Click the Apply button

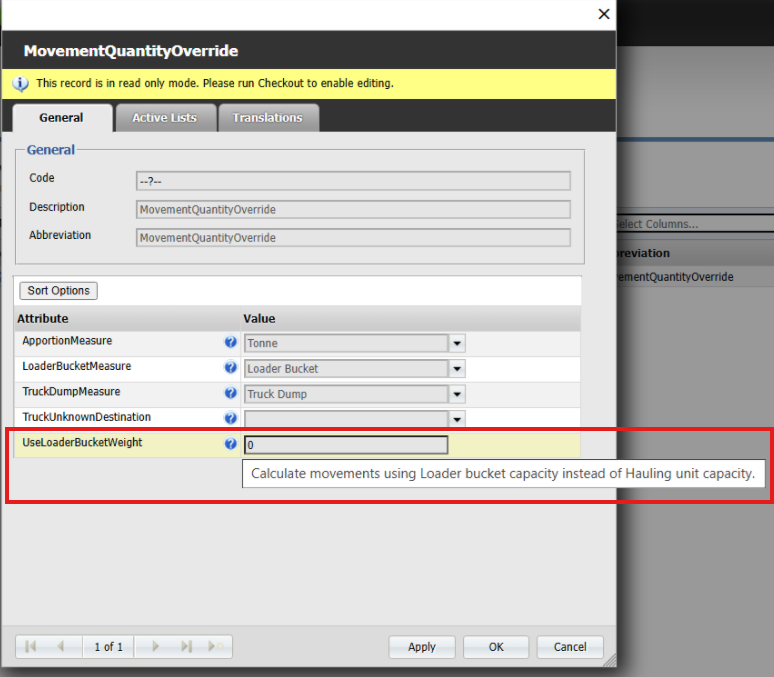coord(421,647)
